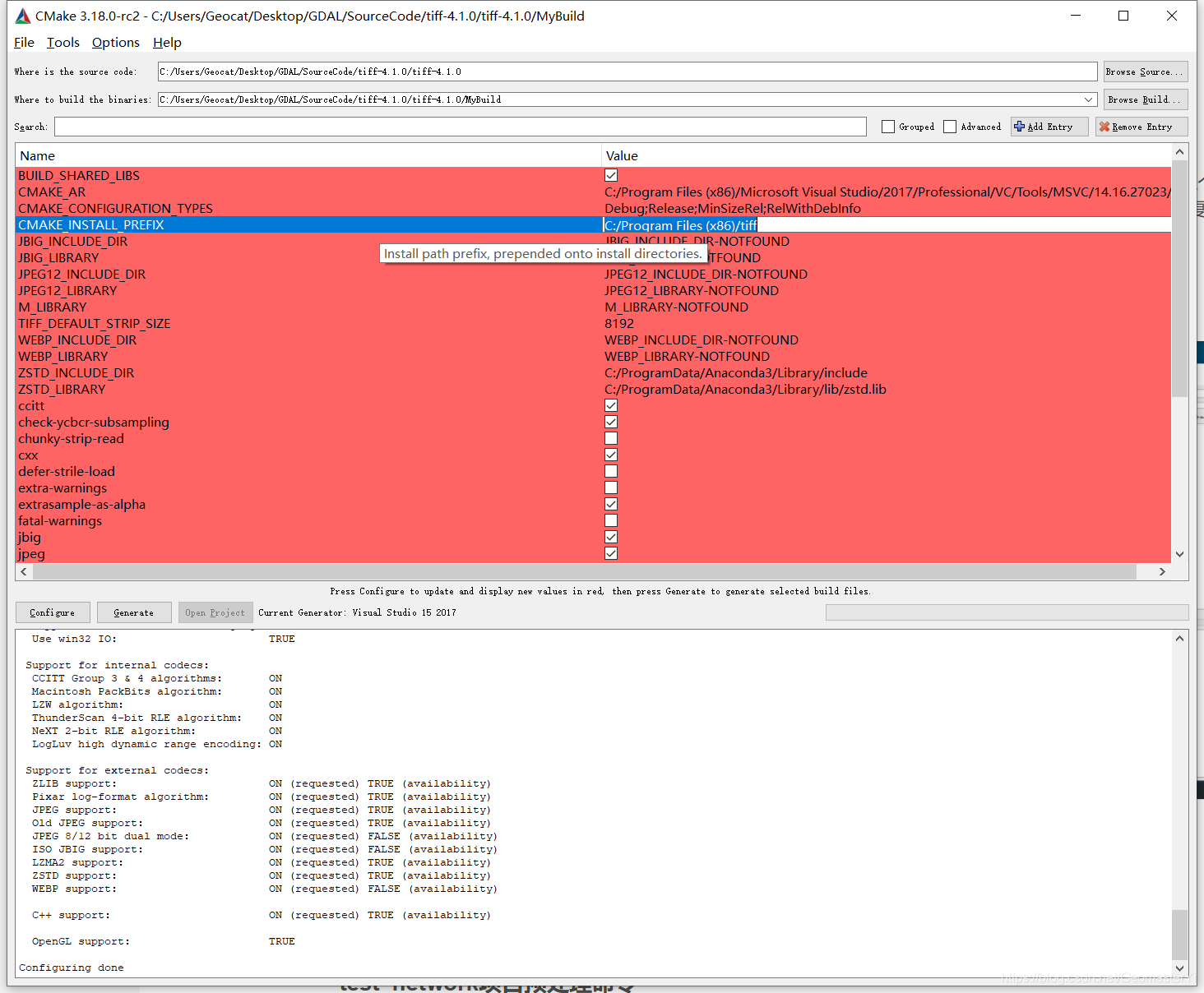Select the JPEG12_INCLUDE_DIR entry
This screenshot has width=1204, height=993.
[82, 275]
